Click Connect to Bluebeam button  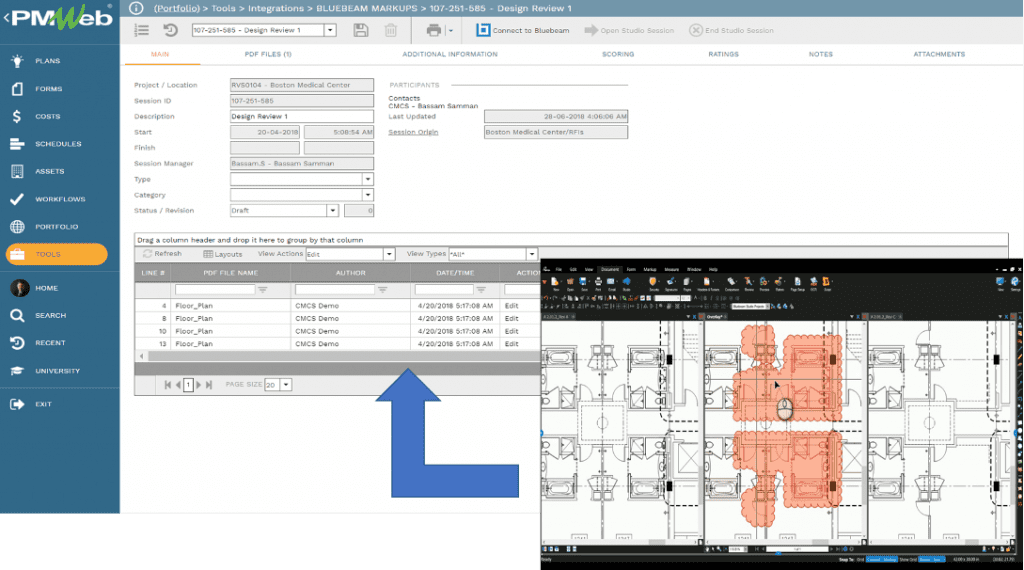pos(522,30)
